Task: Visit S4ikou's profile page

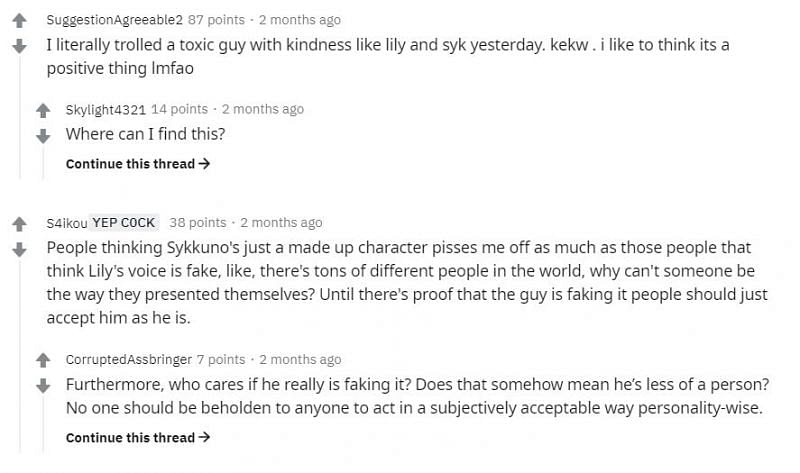Action: (66, 223)
